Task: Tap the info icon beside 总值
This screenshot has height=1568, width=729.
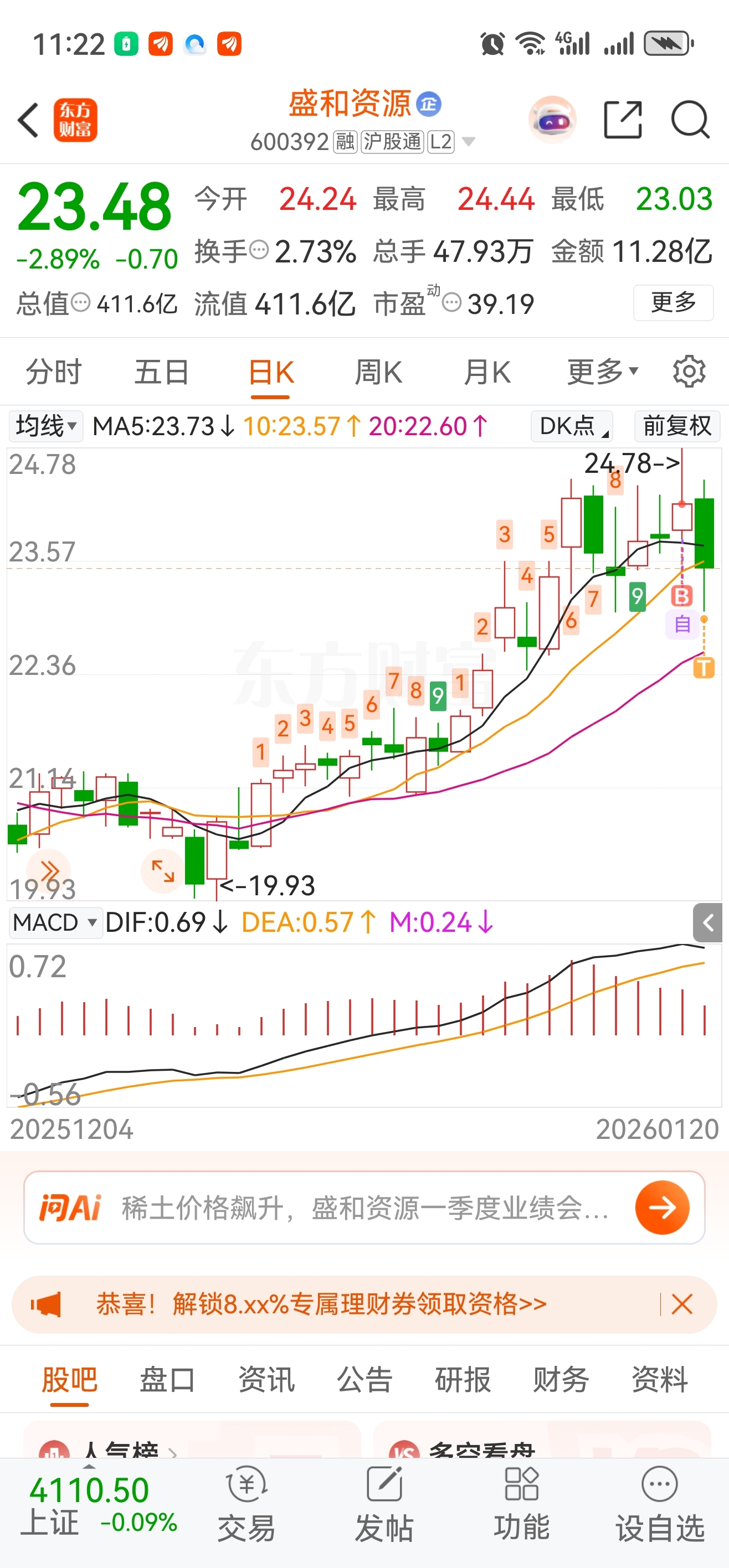Action: [80, 302]
